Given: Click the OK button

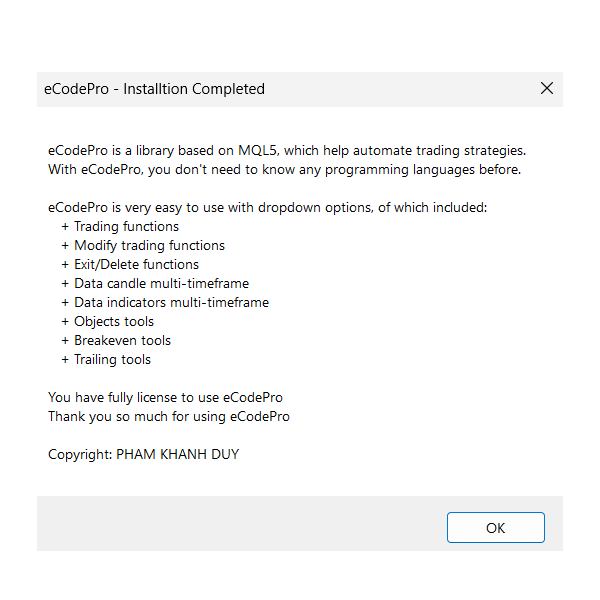Looking at the screenshot, I should 496,527.
